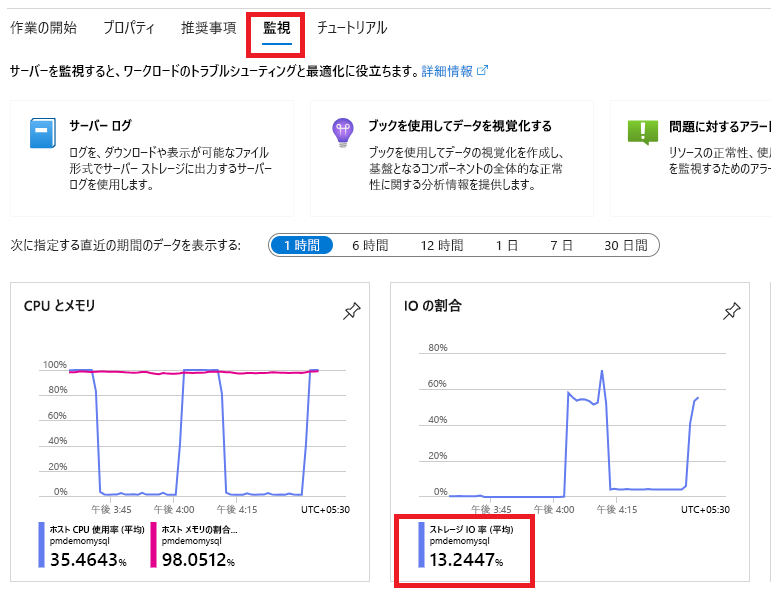Click the IO の割合 chart title
The width and height of the screenshot is (779, 605).
click(433, 306)
